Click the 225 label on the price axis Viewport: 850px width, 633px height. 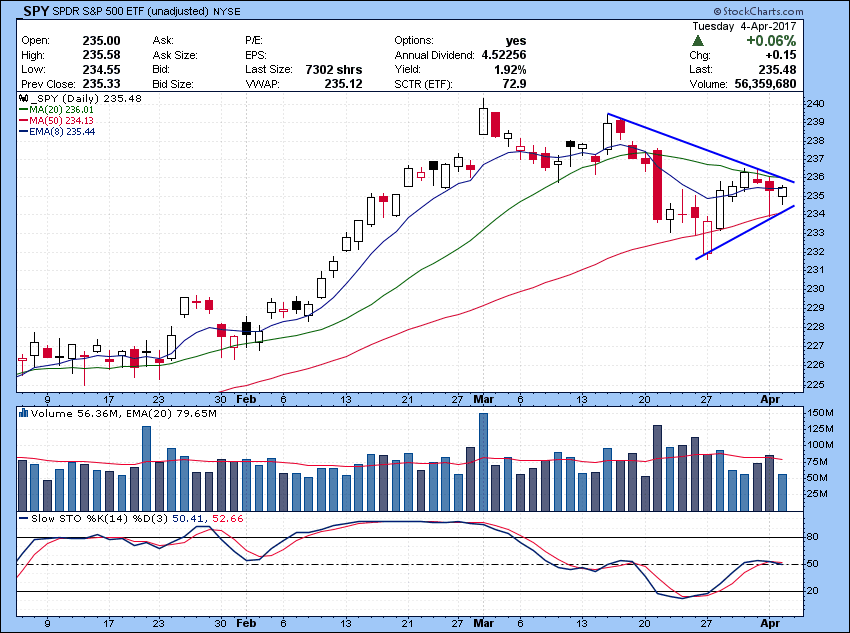coord(815,385)
